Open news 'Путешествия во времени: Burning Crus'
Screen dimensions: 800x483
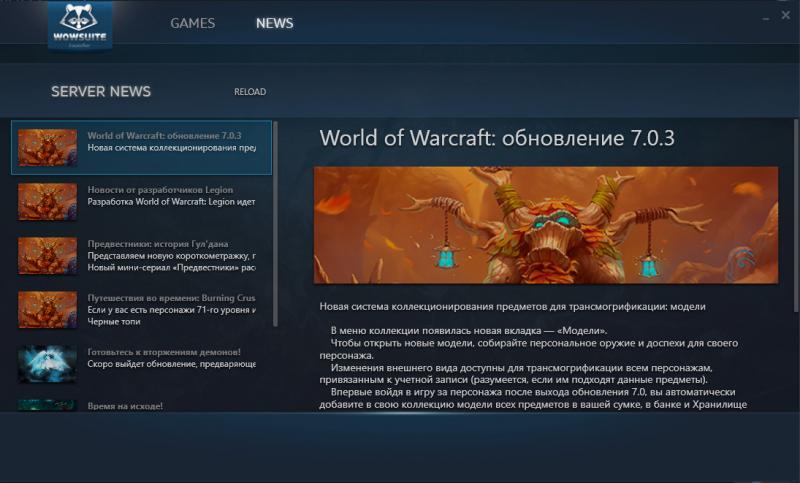pyautogui.click(x=141, y=310)
